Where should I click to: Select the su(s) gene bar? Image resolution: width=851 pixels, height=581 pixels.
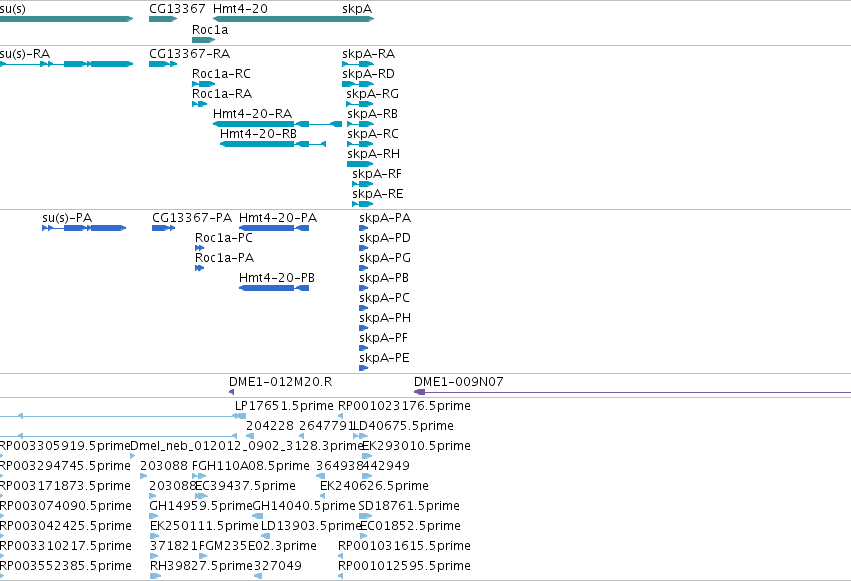coord(66,19)
